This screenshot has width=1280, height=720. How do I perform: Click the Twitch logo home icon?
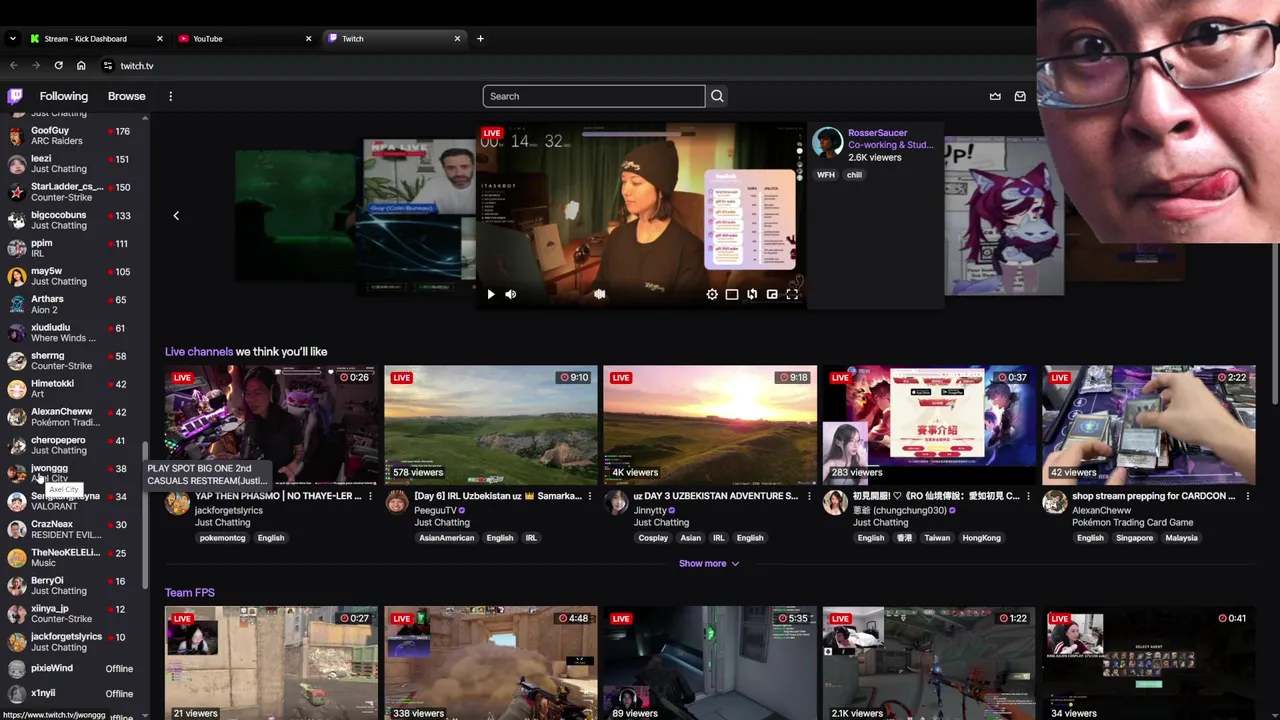coord(15,96)
